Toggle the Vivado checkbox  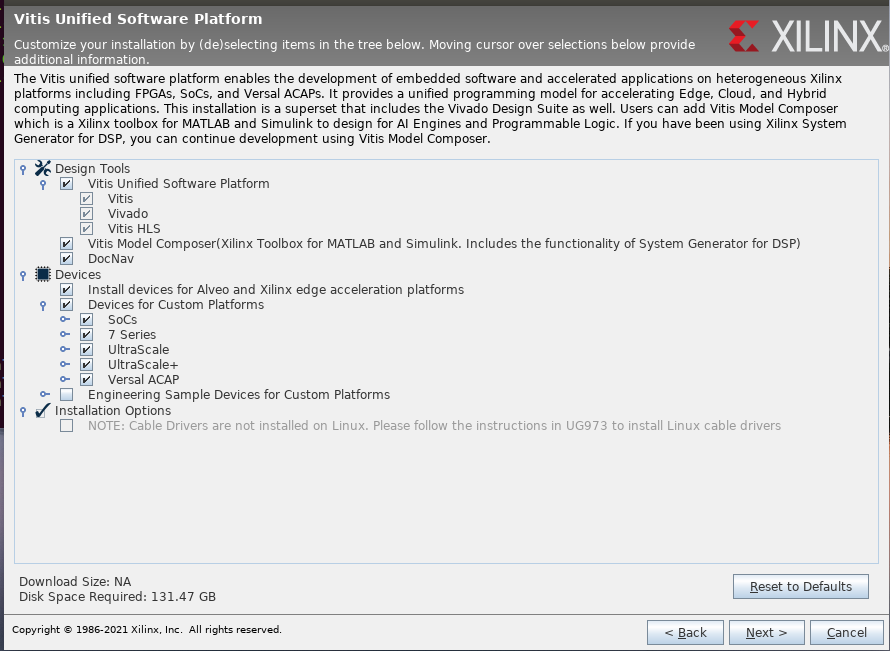[86, 213]
